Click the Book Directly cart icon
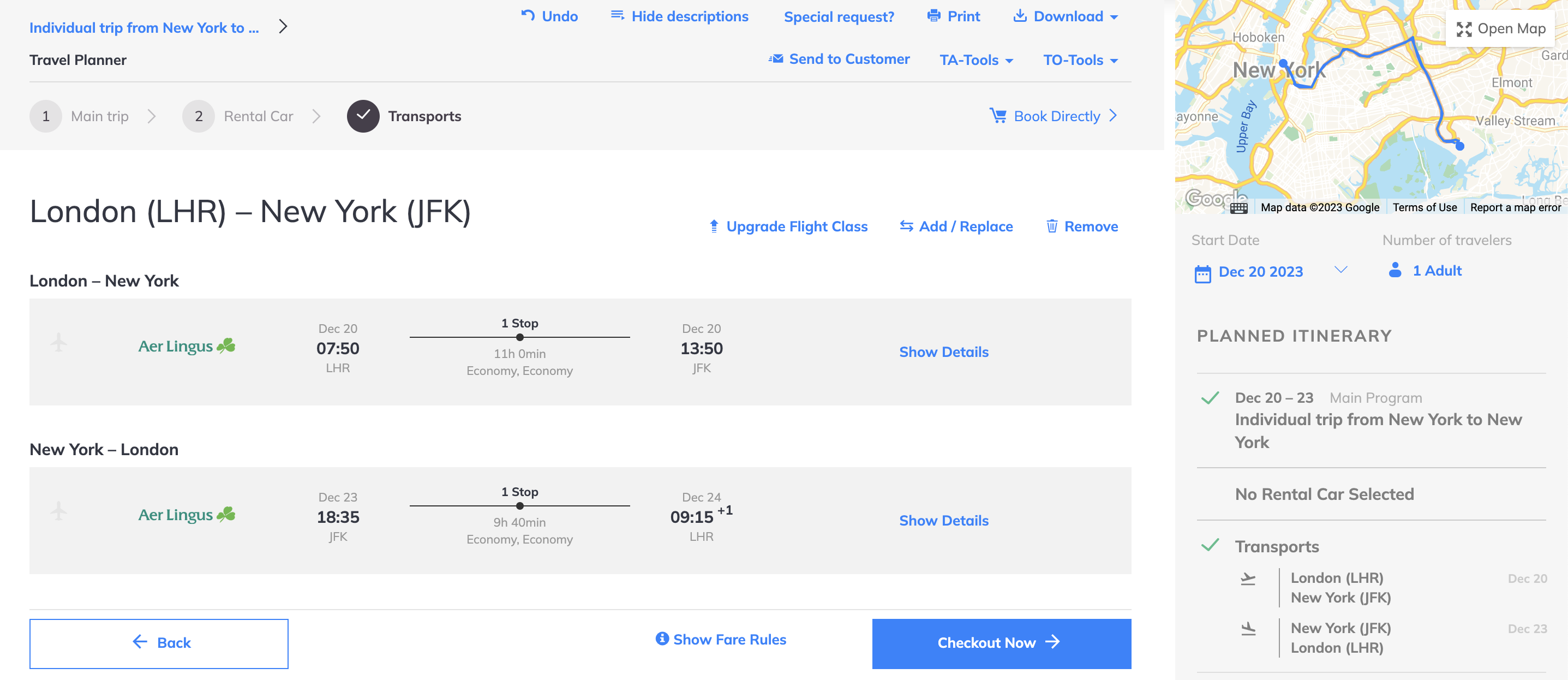 click(x=998, y=115)
